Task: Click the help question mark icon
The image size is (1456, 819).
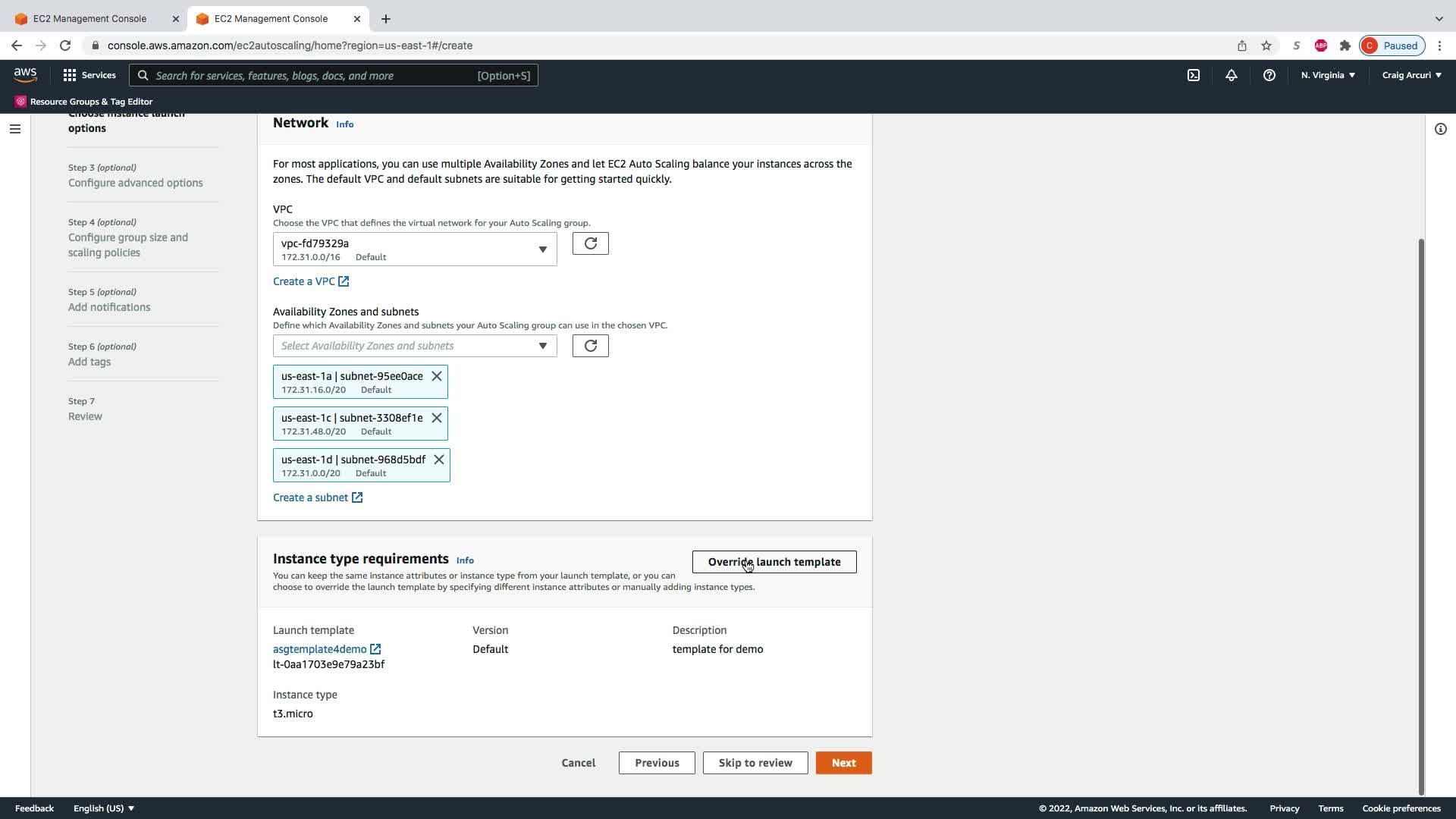Action: point(1269,75)
